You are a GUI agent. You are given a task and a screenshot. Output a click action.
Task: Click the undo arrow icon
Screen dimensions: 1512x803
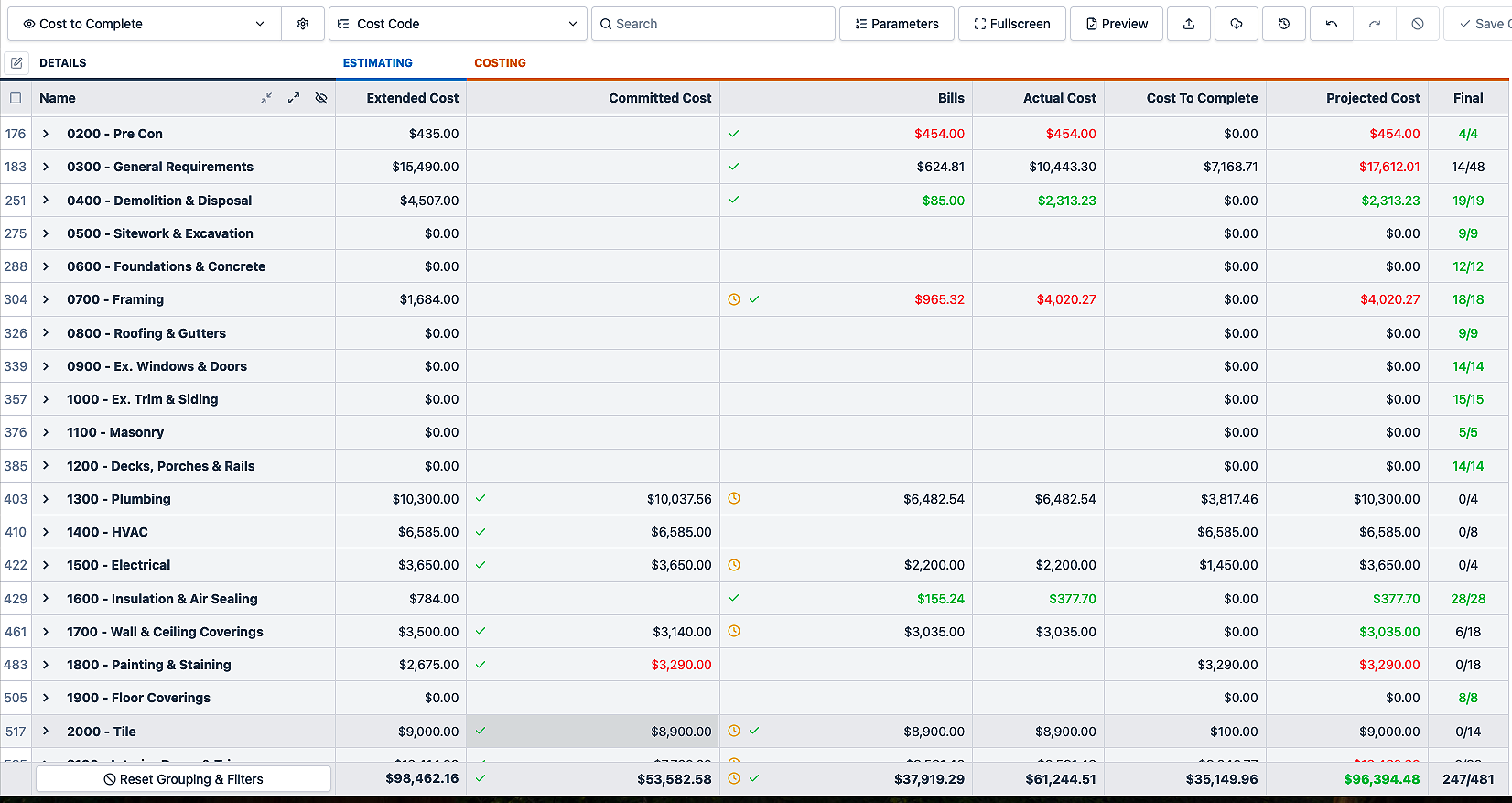pyautogui.click(x=1332, y=24)
